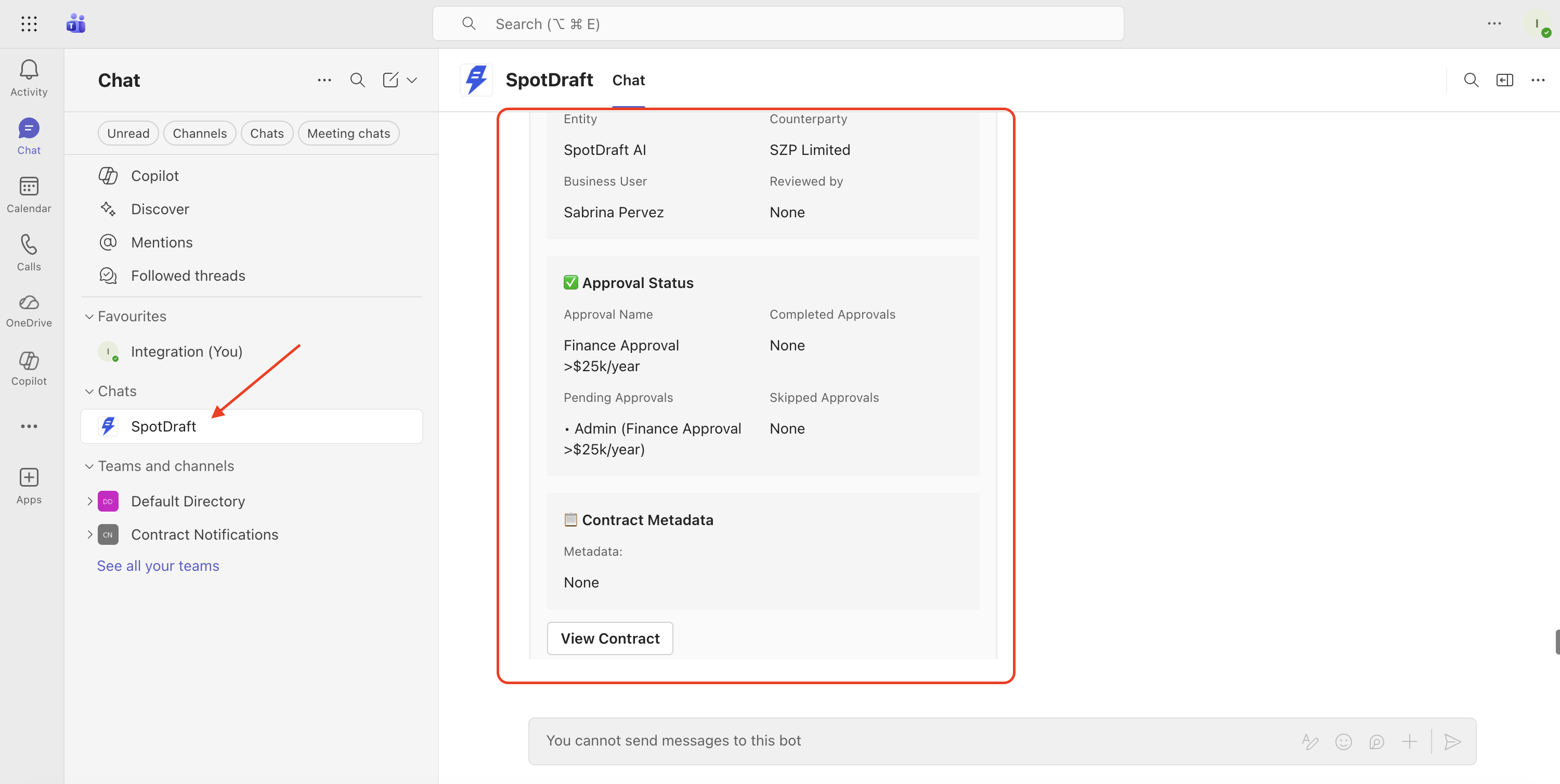Viewport: 1560px width, 784px height.
Task: Select the Chat tab in SpotDraft header
Action: 628,80
